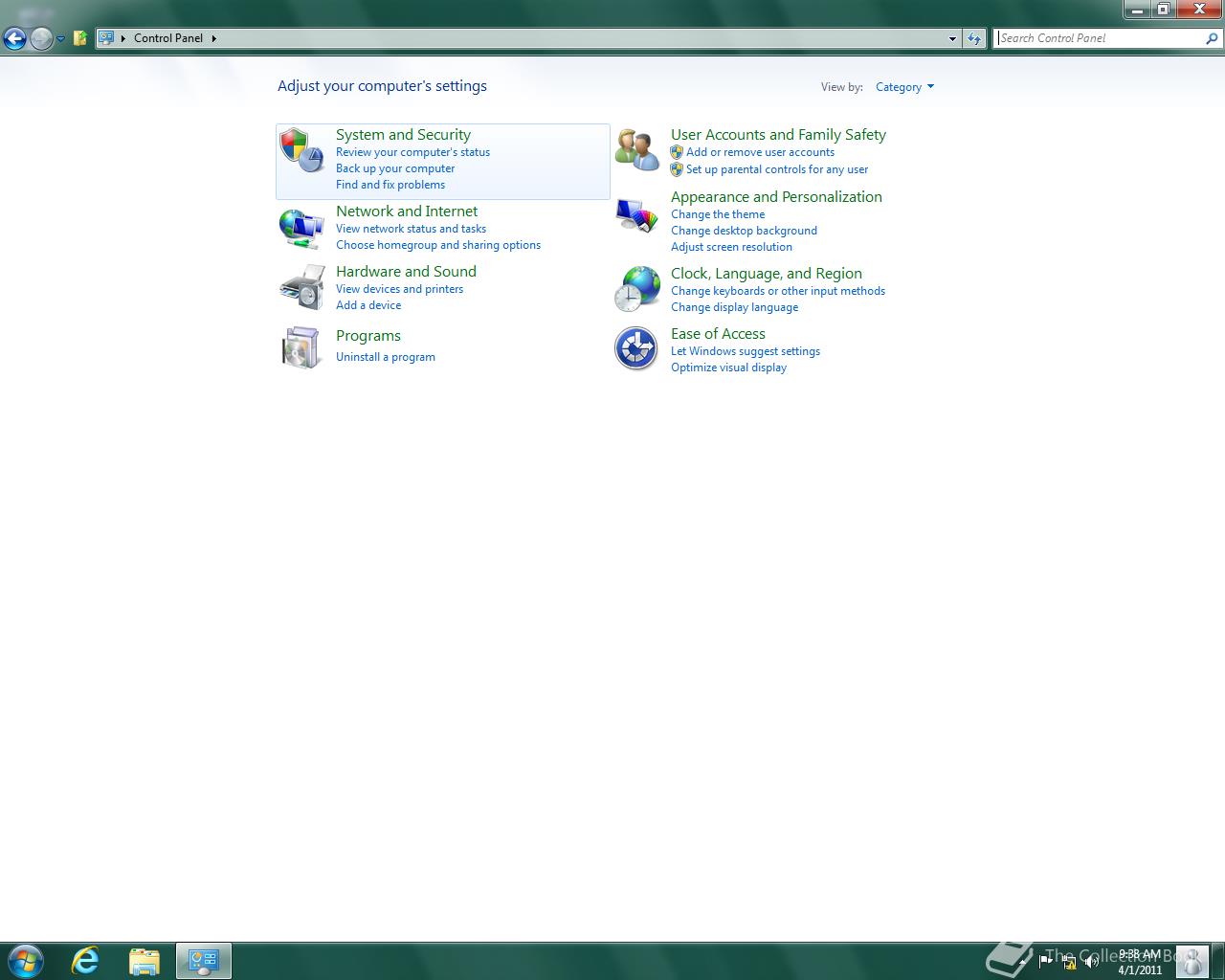Open Programs category heading
The image size is (1225, 980).
[x=368, y=336]
